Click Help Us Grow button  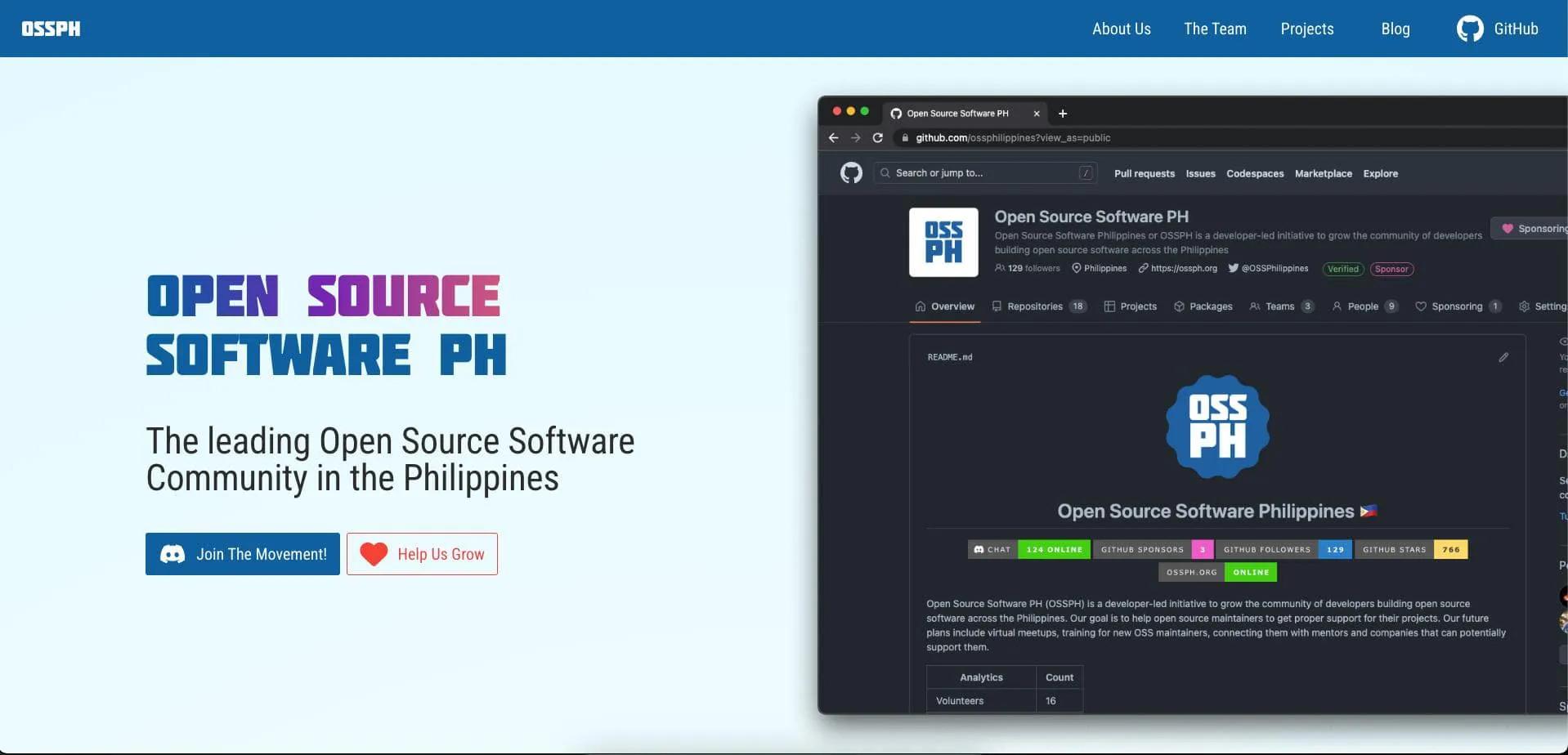[422, 554]
